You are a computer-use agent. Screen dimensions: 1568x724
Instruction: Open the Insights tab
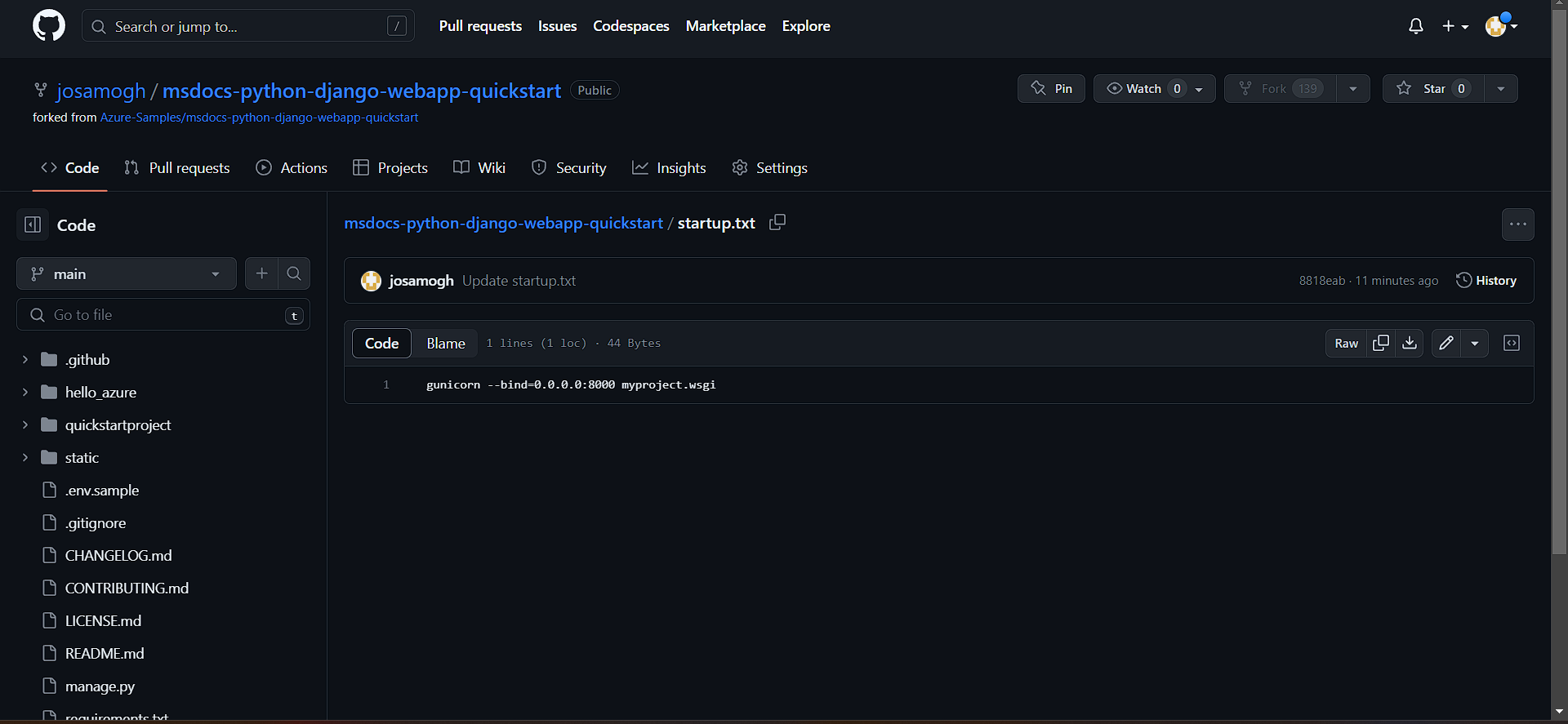click(669, 167)
